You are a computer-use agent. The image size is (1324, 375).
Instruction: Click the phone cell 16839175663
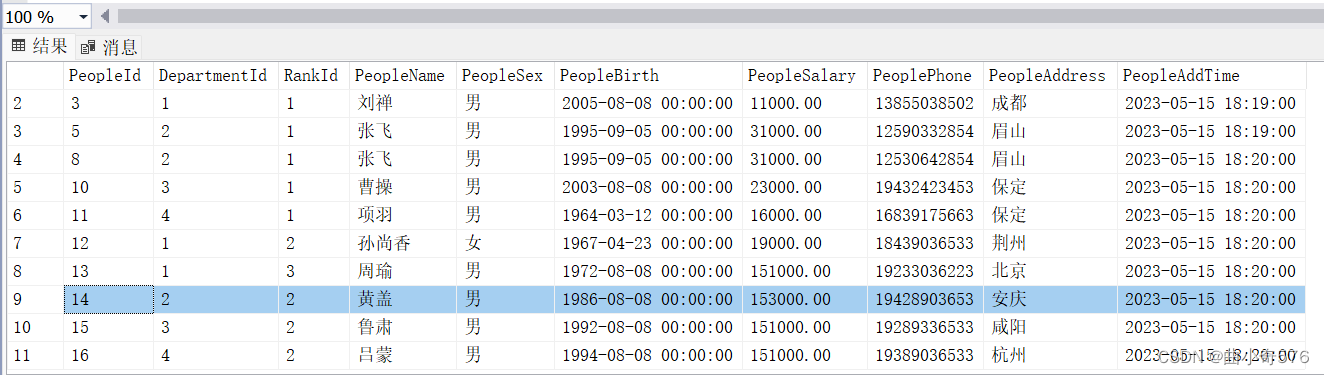coord(926,215)
